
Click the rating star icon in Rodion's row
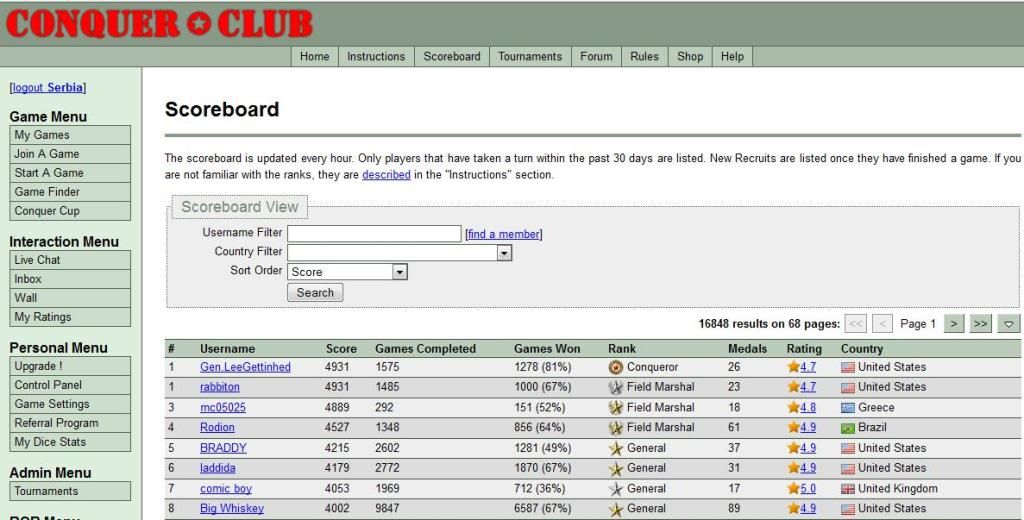coord(793,427)
